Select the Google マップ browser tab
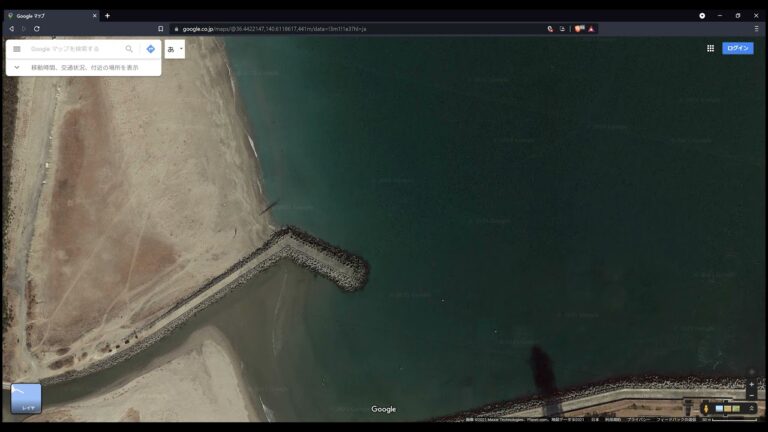This screenshot has height=432, width=768. coord(50,16)
